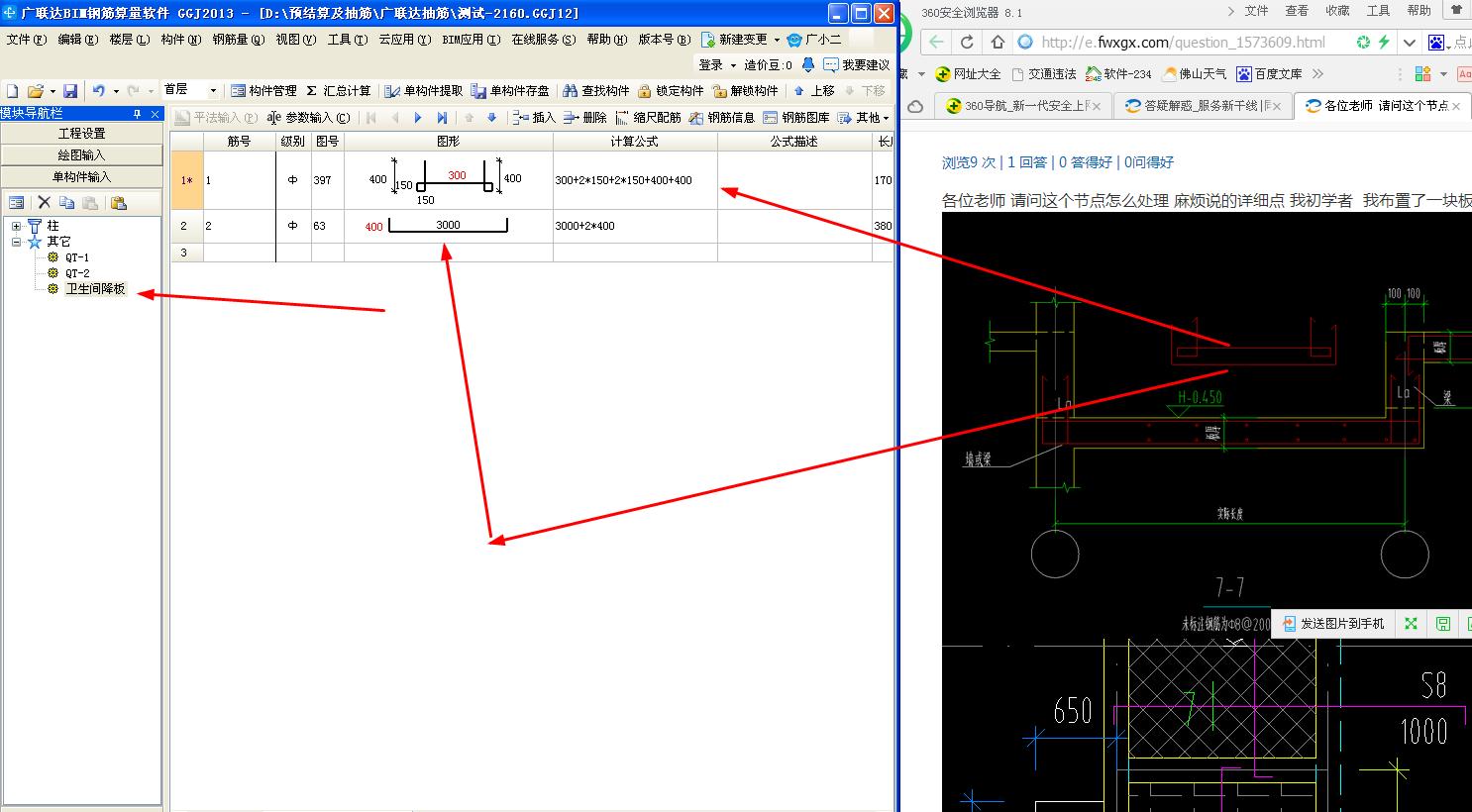Expand the 柱 tree node
The height and width of the screenshot is (812, 1472).
tap(17, 226)
